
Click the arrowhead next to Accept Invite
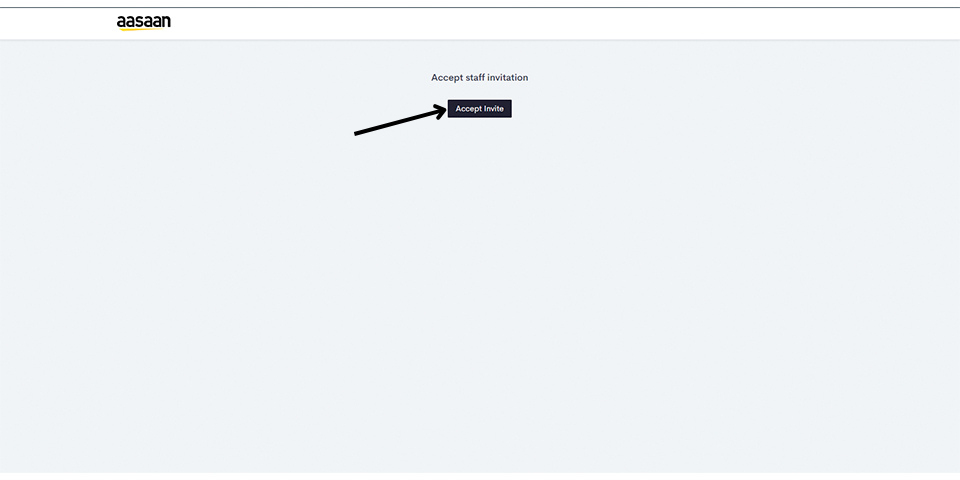coord(440,111)
